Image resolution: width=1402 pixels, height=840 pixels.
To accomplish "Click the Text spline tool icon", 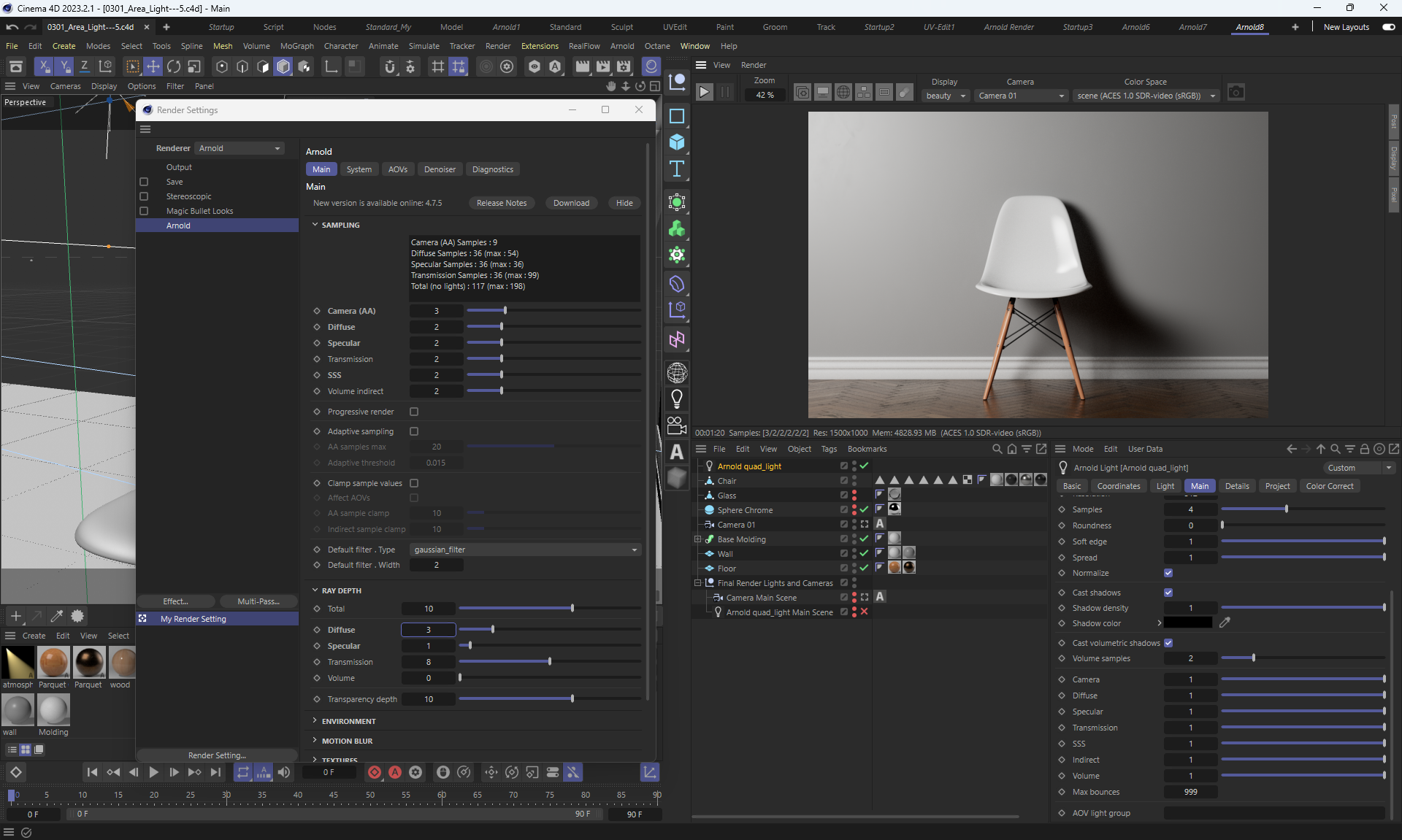I will point(677,169).
